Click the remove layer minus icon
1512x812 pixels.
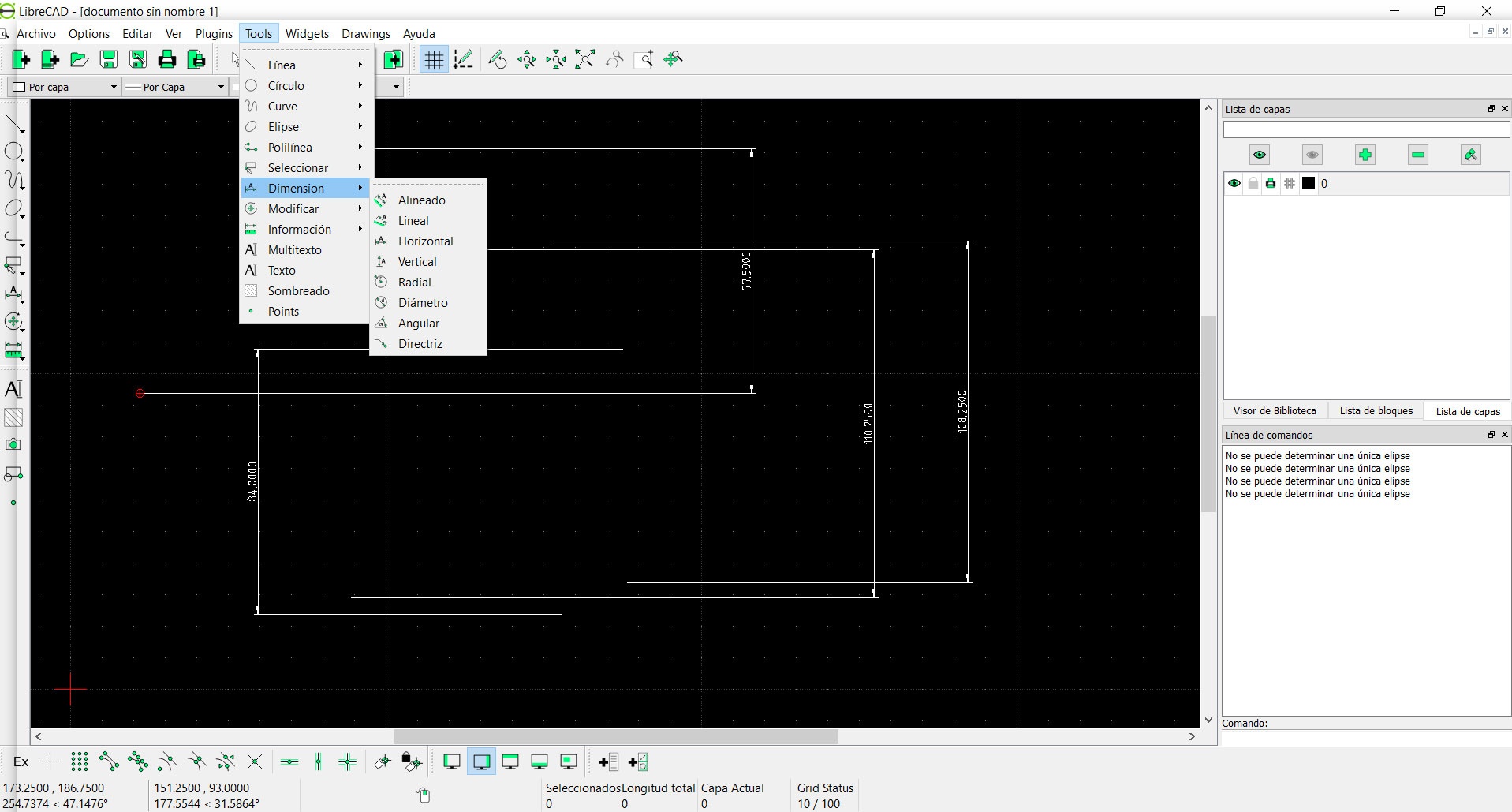pyautogui.click(x=1417, y=155)
